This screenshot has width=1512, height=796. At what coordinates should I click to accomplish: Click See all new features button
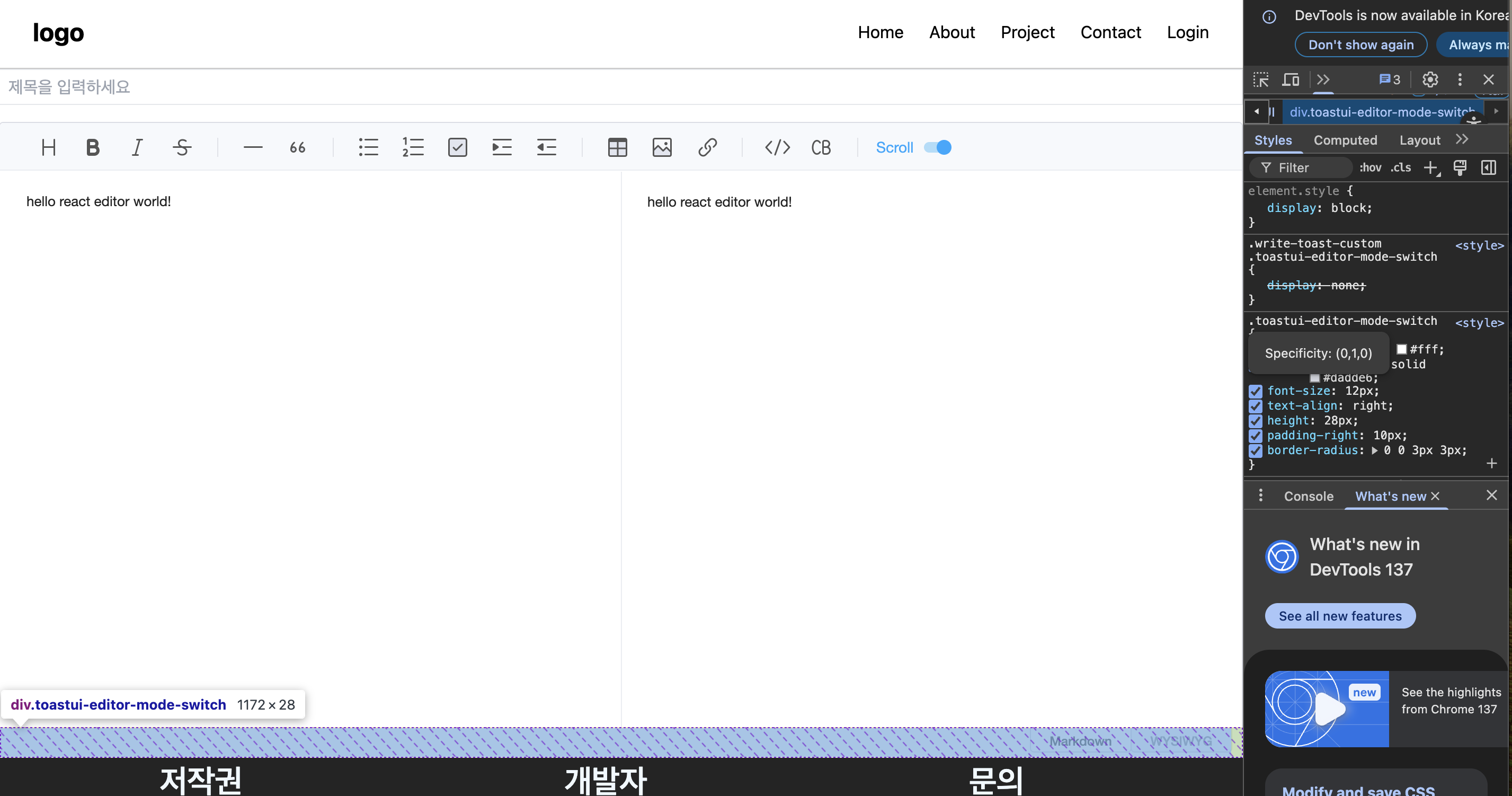(x=1340, y=616)
